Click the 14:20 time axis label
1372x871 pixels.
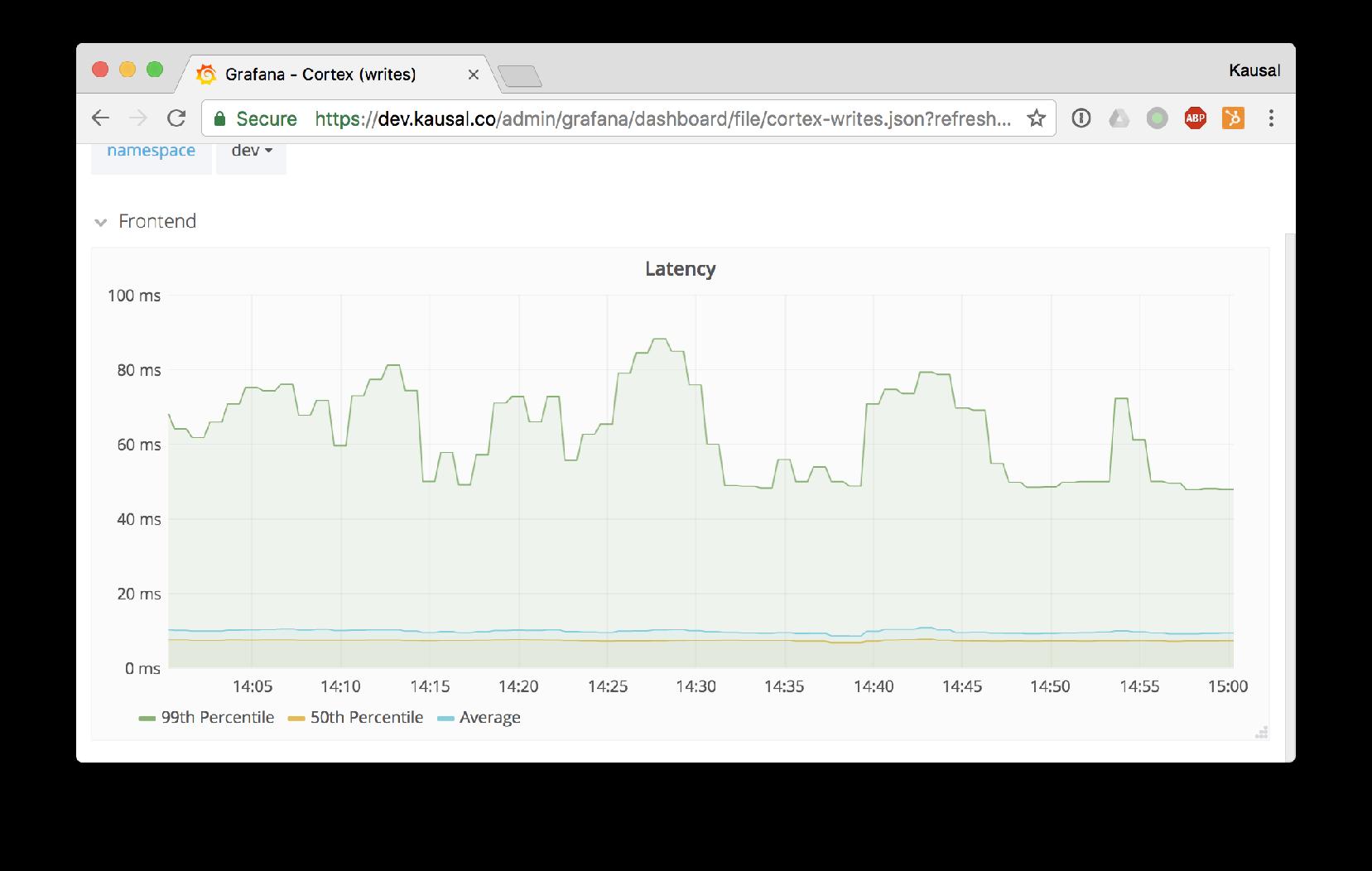(x=518, y=686)
